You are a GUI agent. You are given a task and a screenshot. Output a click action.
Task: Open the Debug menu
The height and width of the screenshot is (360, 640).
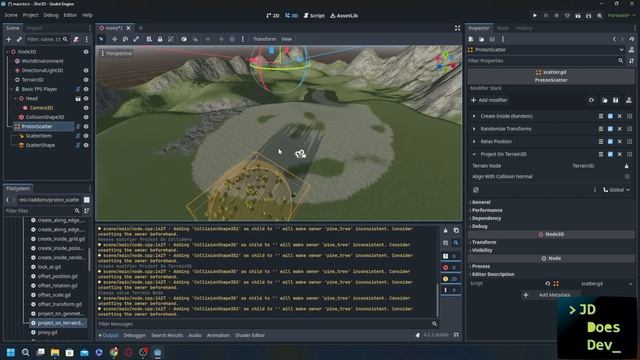point(51,15)
